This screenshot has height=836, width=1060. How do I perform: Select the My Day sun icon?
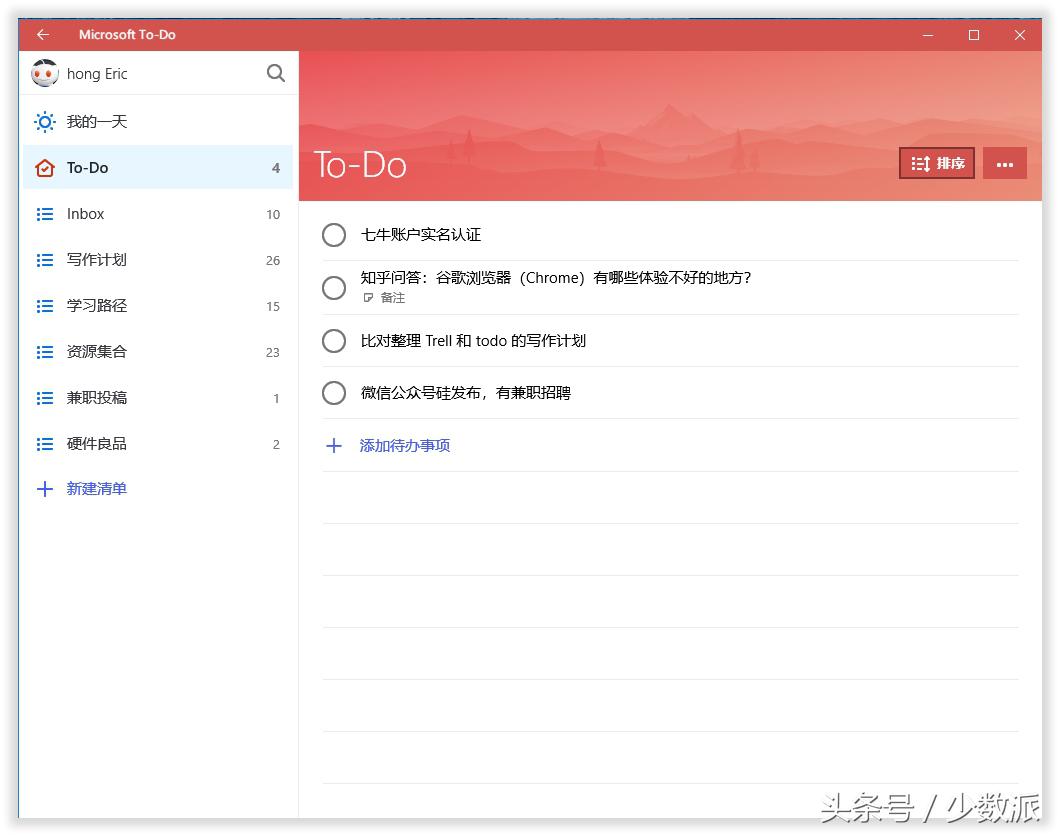(44, 121)
